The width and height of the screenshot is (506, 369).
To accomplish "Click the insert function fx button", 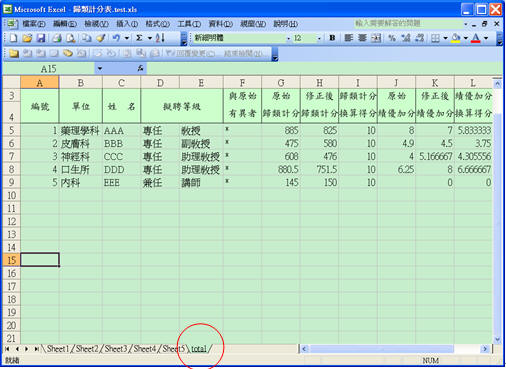I will click(140, 69).
